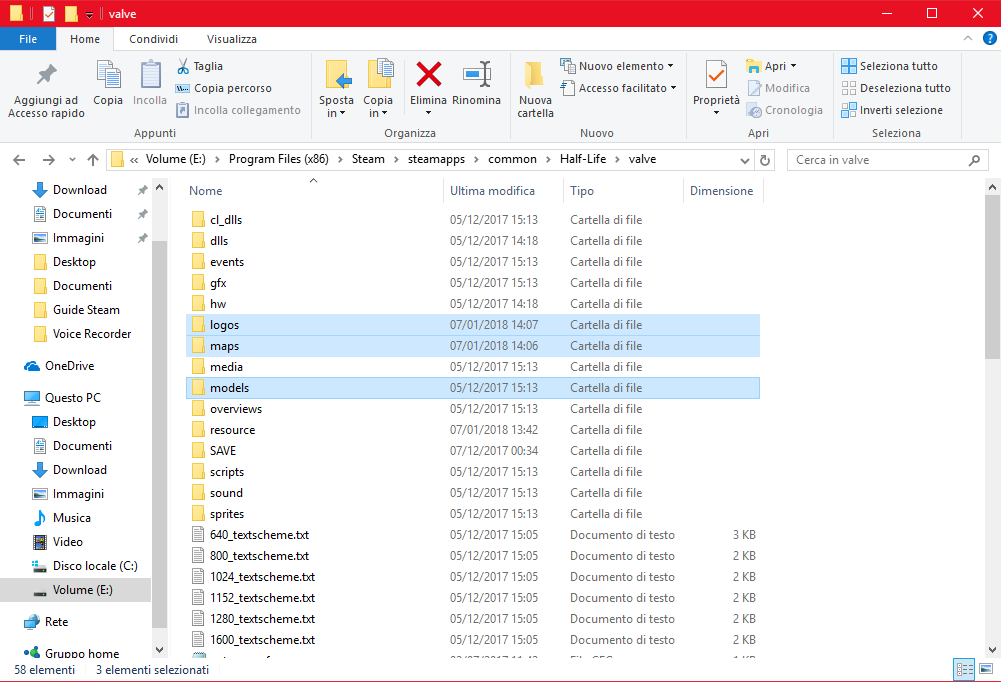Open Rete in the navigation pane
The width and height of the screenshot is (1001, 682).
(x=56, y=622)
